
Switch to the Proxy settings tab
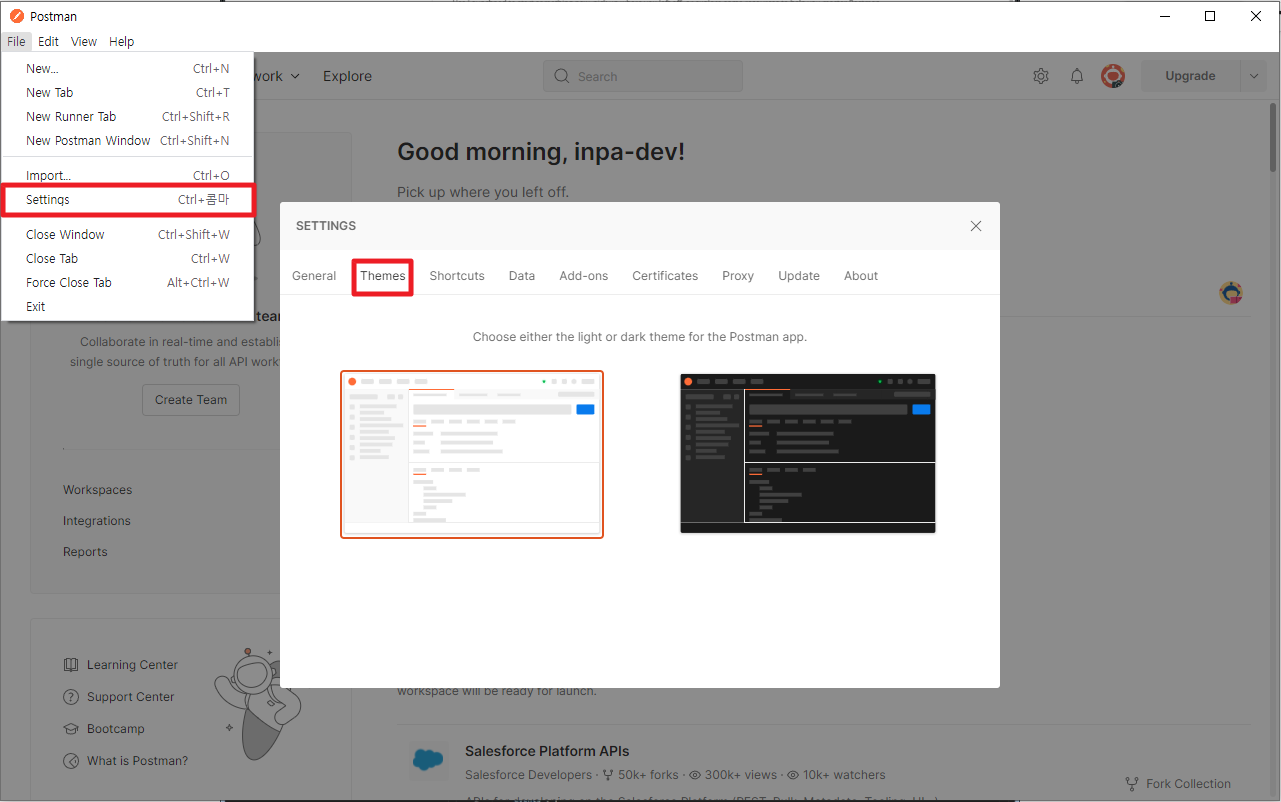pos(738,276)
